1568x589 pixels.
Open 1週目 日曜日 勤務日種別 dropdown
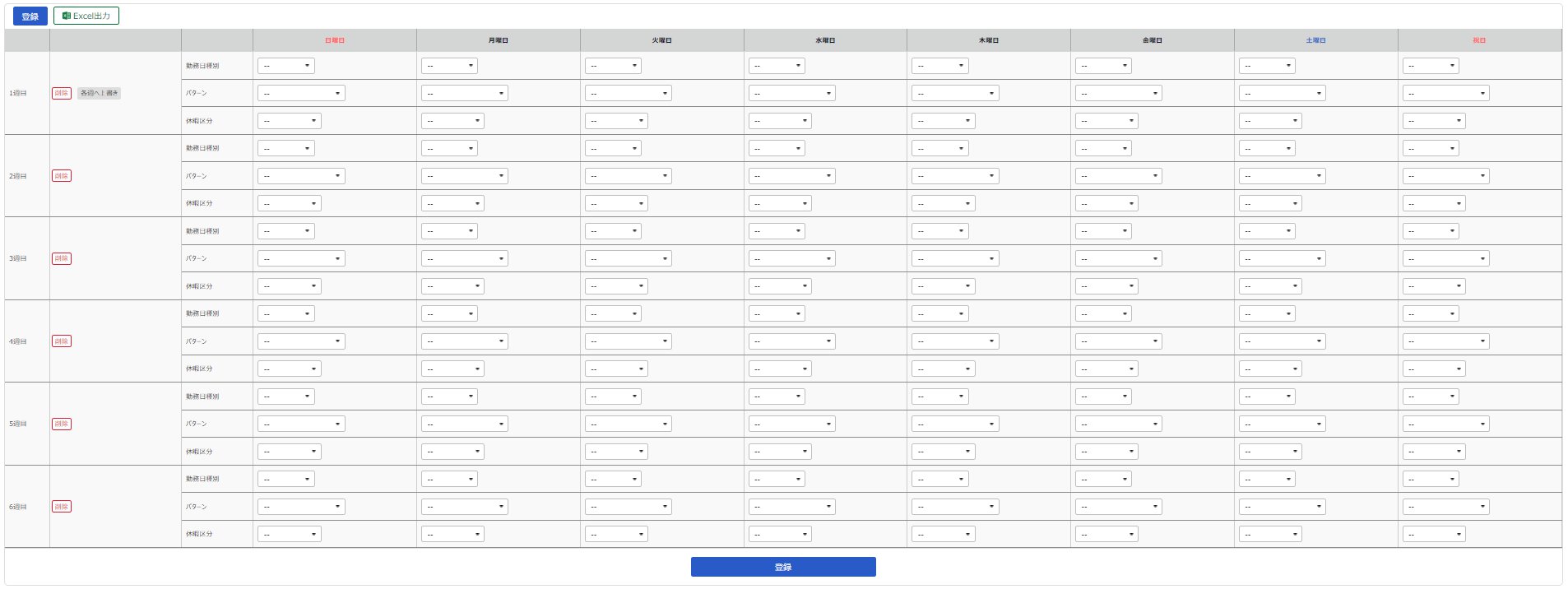coord(286,66)
